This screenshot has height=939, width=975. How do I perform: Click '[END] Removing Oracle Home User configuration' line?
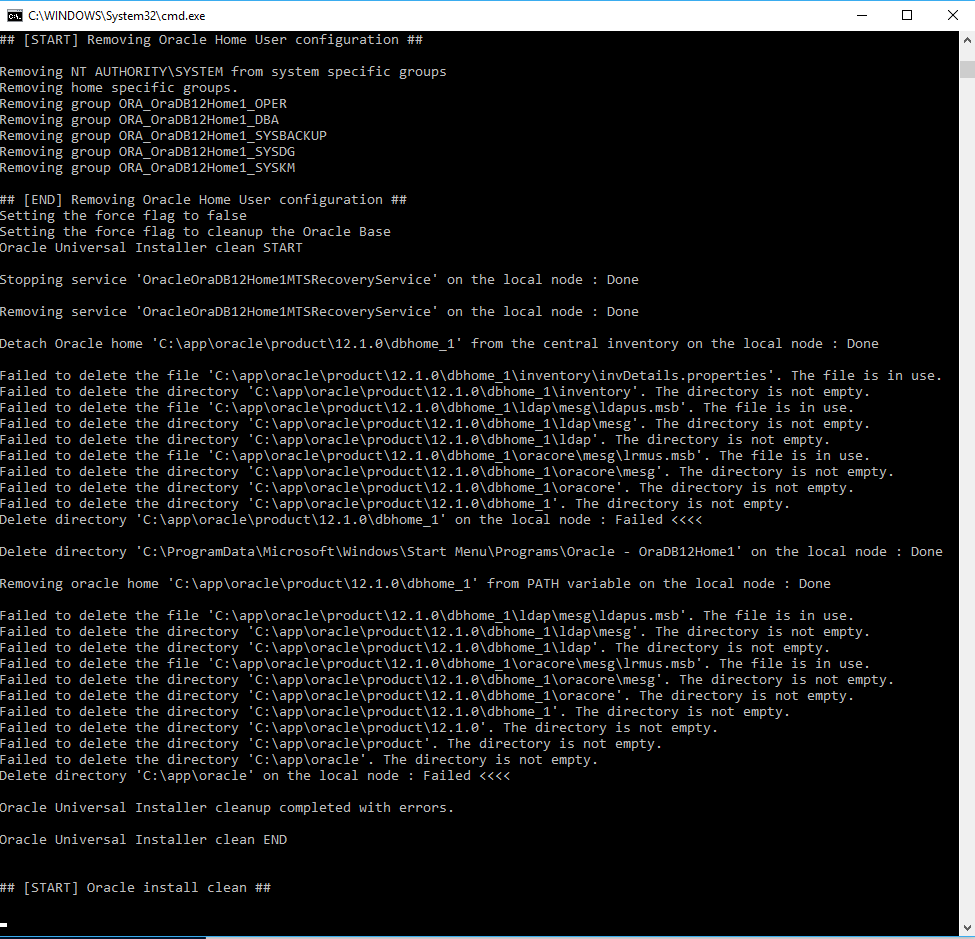point(203,200)
